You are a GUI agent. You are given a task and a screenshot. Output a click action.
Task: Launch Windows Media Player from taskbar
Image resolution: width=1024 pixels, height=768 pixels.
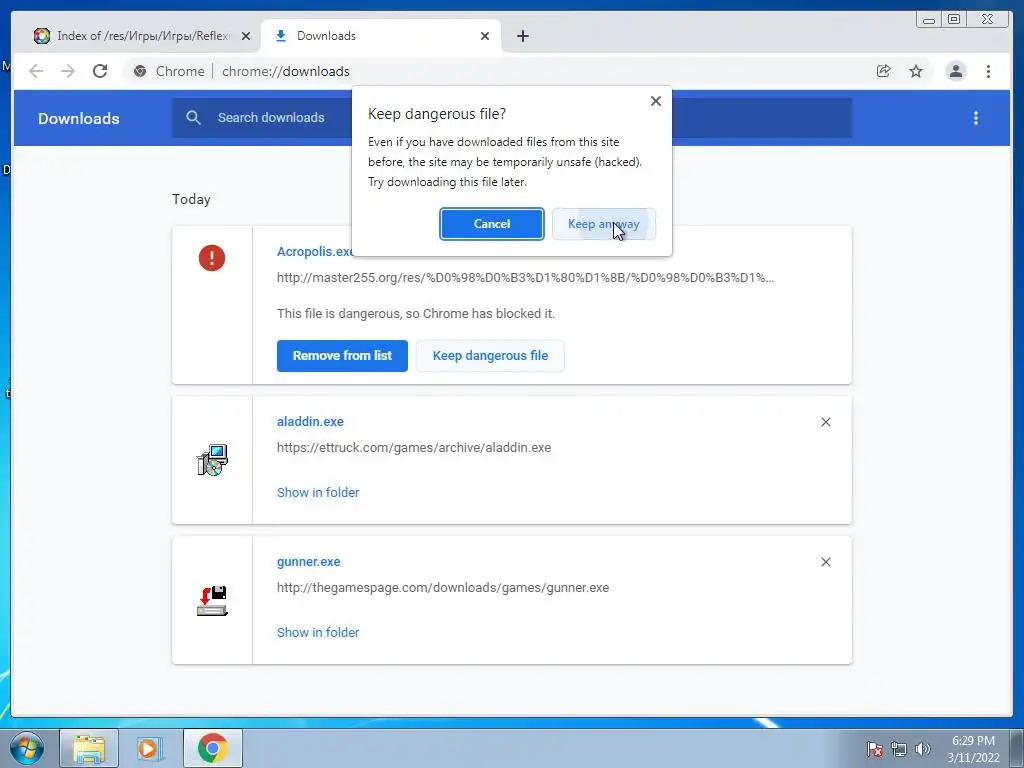pos(150,748)
